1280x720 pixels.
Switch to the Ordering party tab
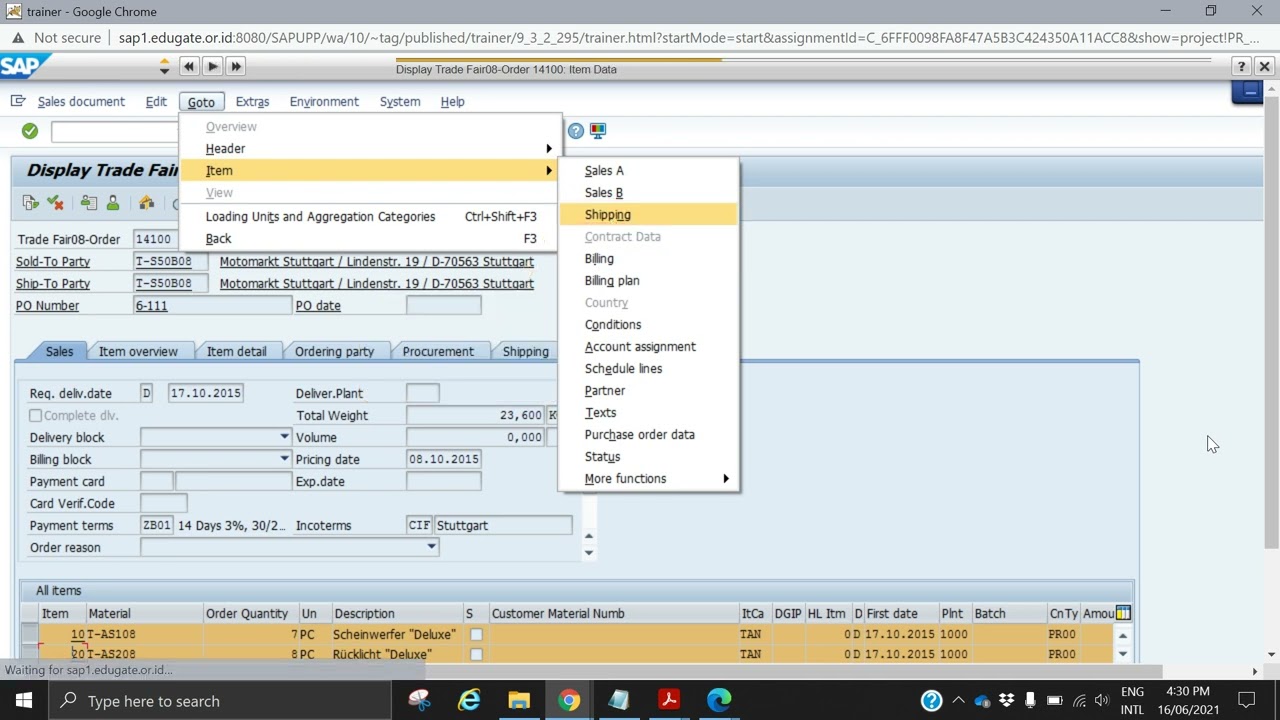pyautogui.click(x=334, y=351)
